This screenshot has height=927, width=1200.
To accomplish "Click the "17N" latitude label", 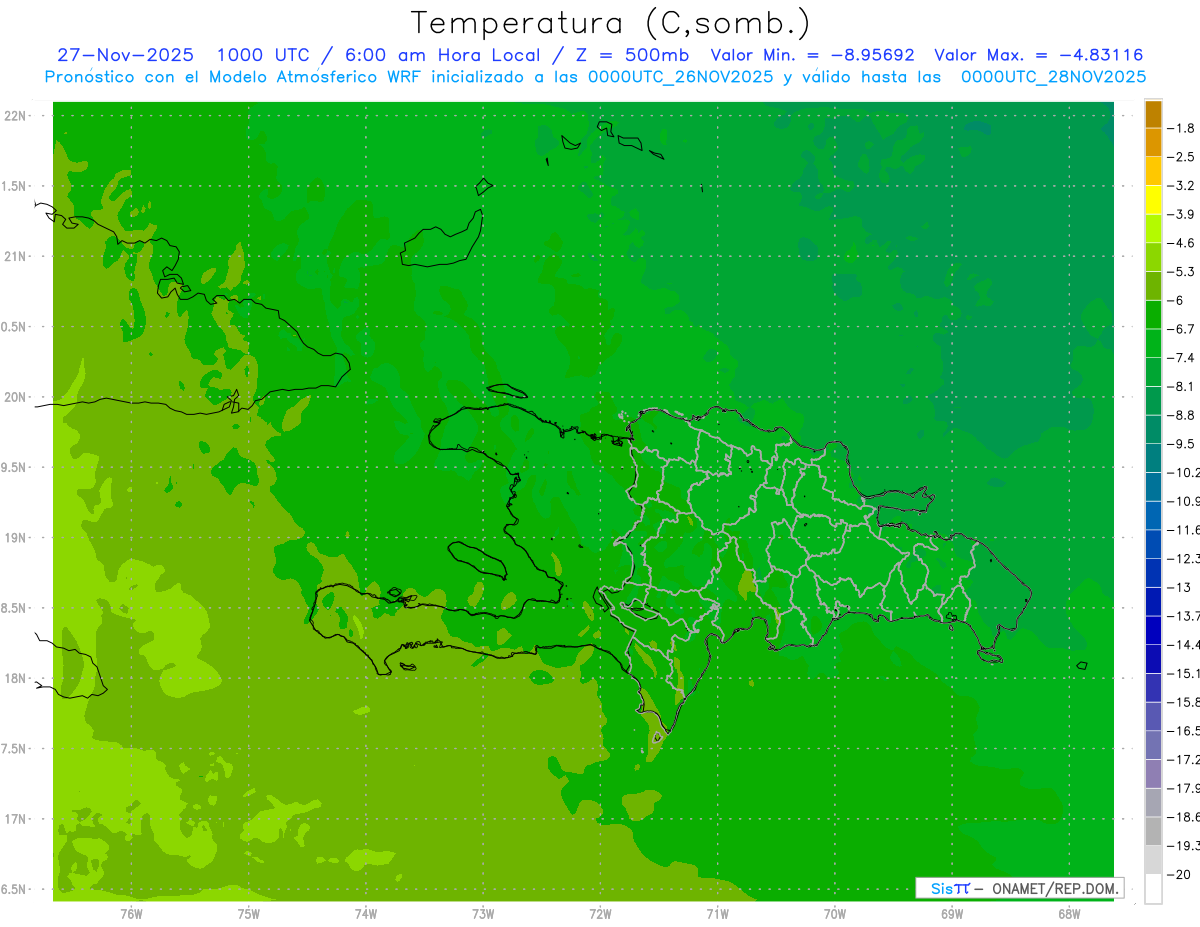I will tap(15, 819).
